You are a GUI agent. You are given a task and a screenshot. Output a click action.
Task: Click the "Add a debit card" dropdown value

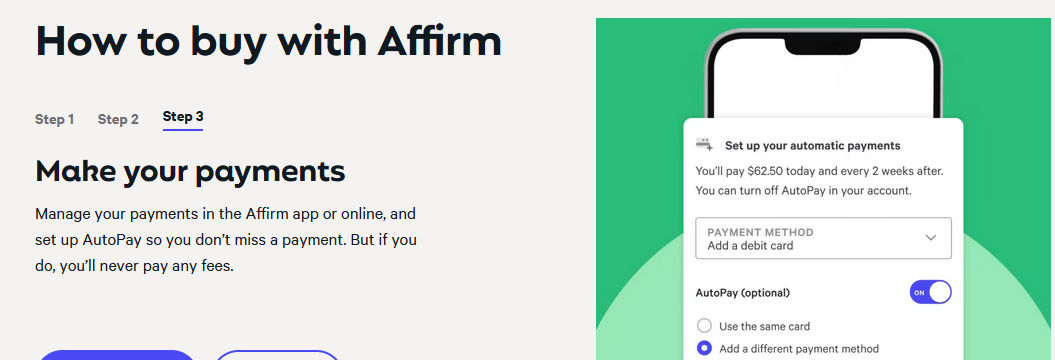click(x=750, y=246)
